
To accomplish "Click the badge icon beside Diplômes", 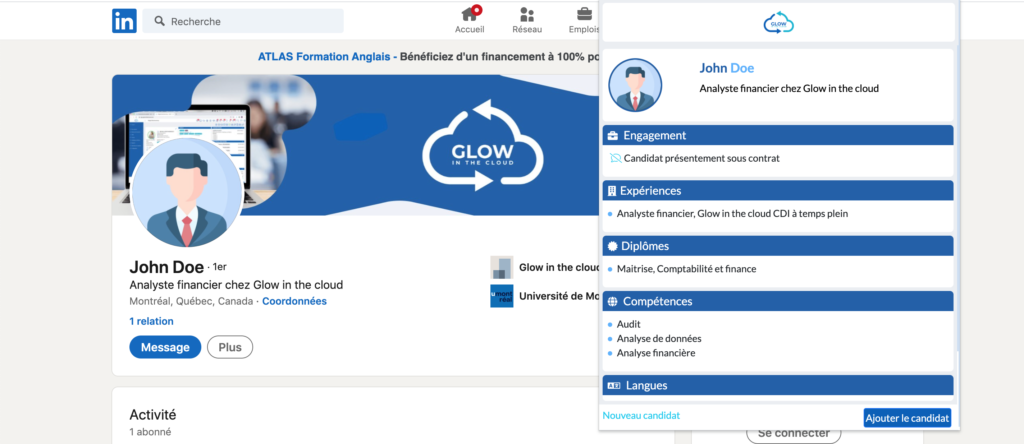I will coord(613,246).
